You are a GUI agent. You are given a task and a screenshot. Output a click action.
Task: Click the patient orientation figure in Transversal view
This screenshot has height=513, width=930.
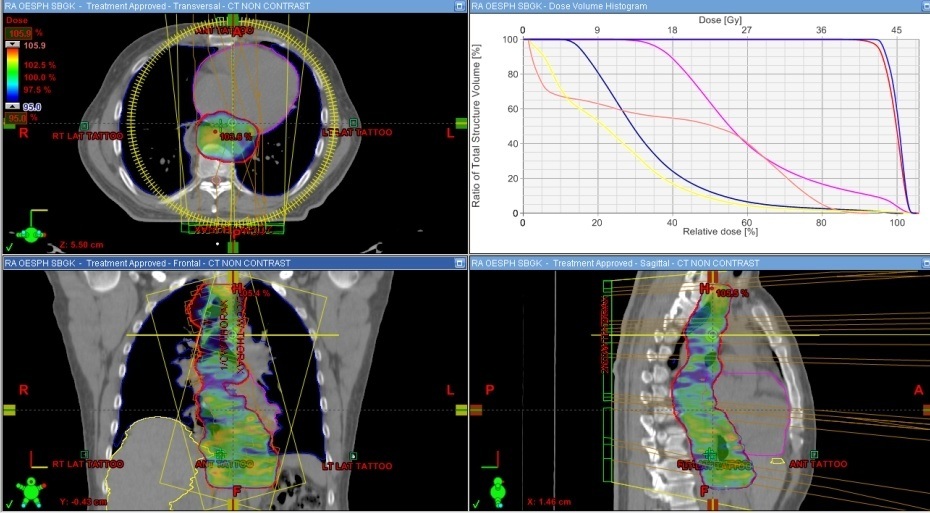pos(33,227)
